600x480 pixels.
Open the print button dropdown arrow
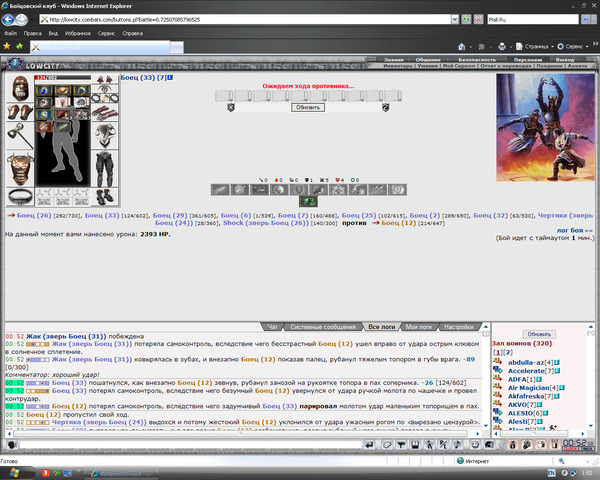[x=510, y=46]
